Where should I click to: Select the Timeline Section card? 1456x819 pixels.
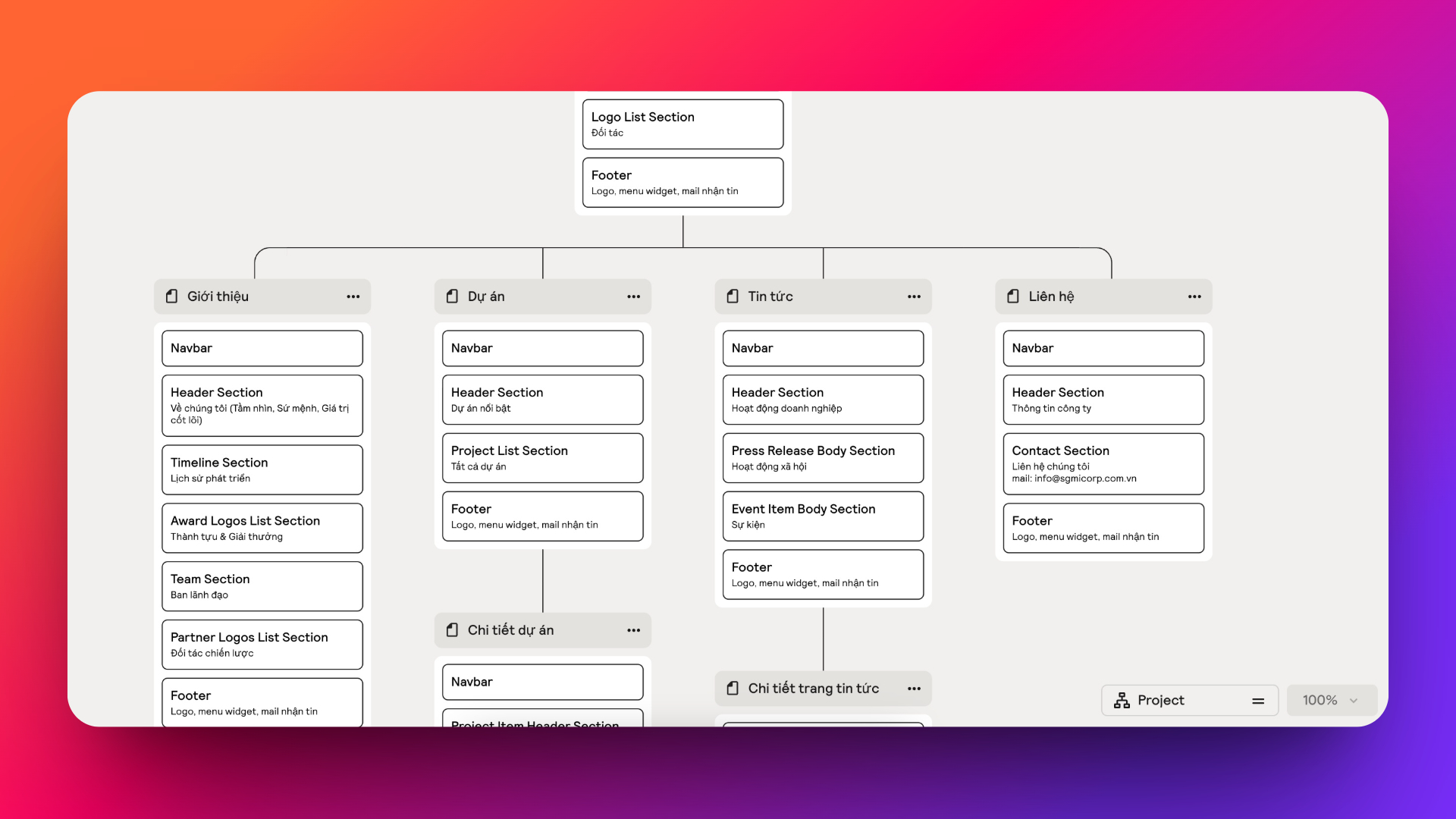point(262,469)
